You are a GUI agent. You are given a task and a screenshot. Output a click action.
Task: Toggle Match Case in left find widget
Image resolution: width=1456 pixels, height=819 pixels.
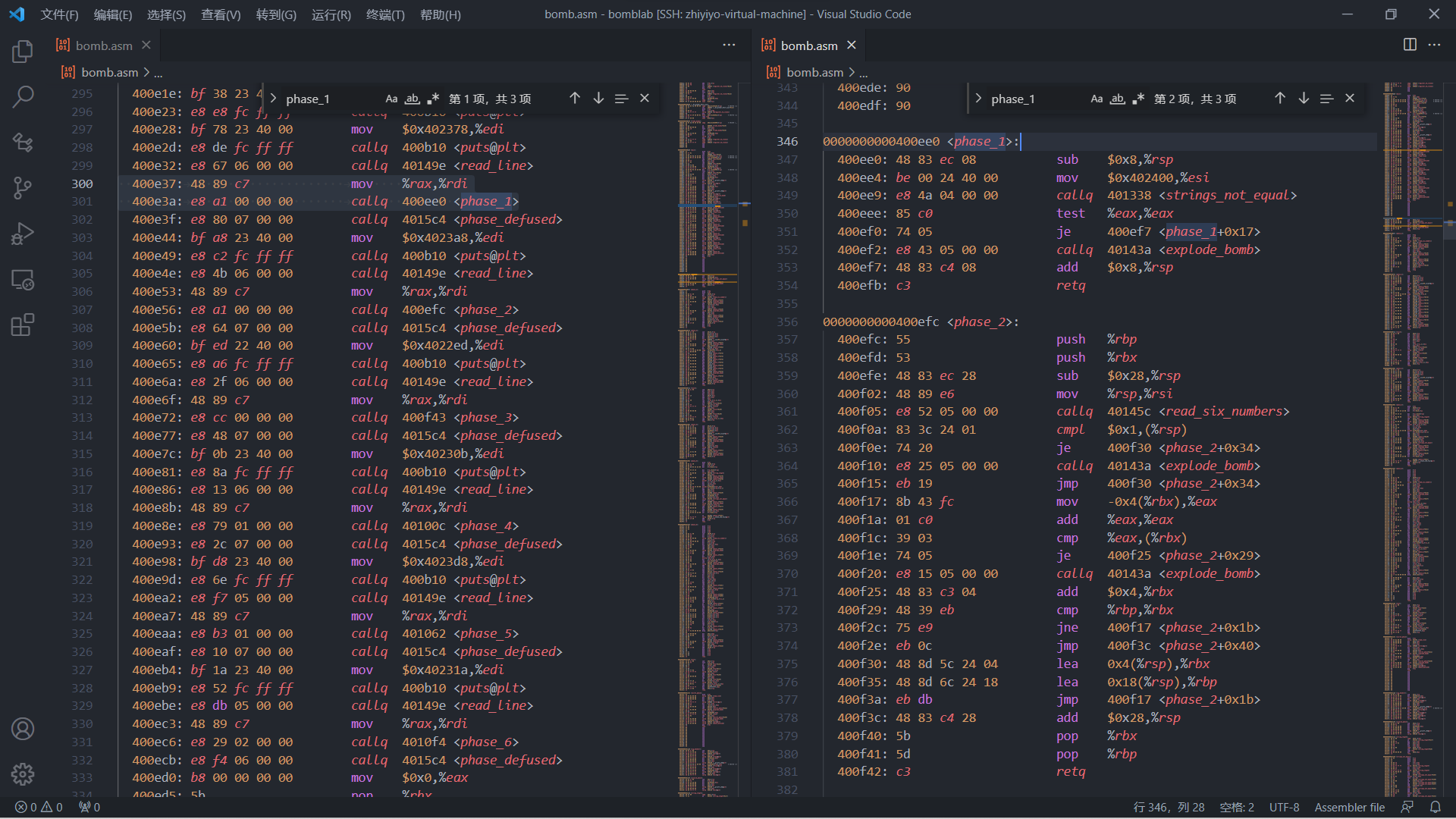point(391,99)
